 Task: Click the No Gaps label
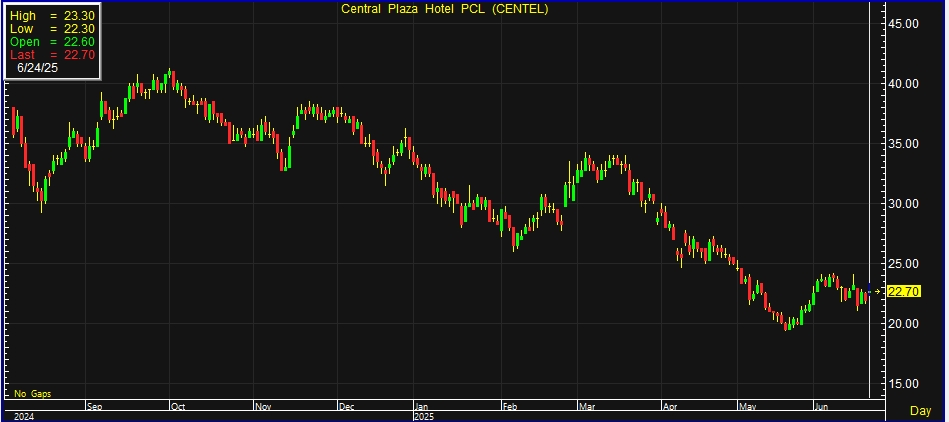[33, 394]
